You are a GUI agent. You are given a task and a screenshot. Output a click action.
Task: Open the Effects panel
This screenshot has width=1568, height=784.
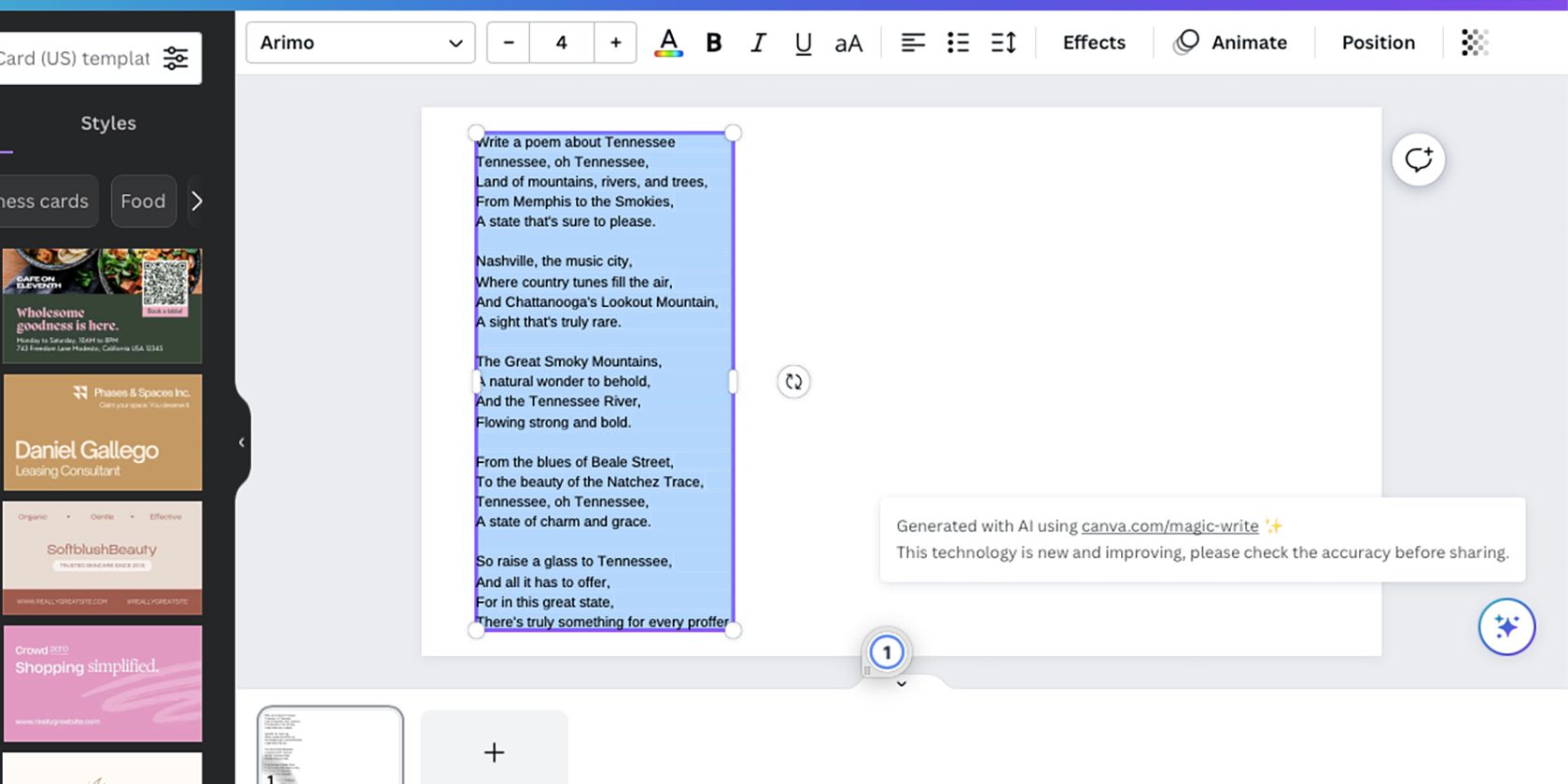(x=1094, y=43)
